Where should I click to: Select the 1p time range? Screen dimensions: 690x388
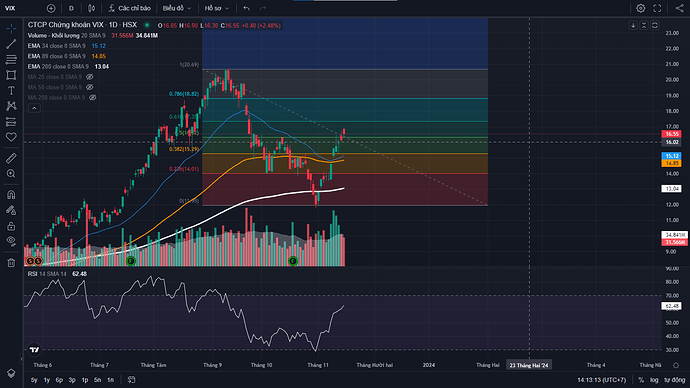[84, 380]
